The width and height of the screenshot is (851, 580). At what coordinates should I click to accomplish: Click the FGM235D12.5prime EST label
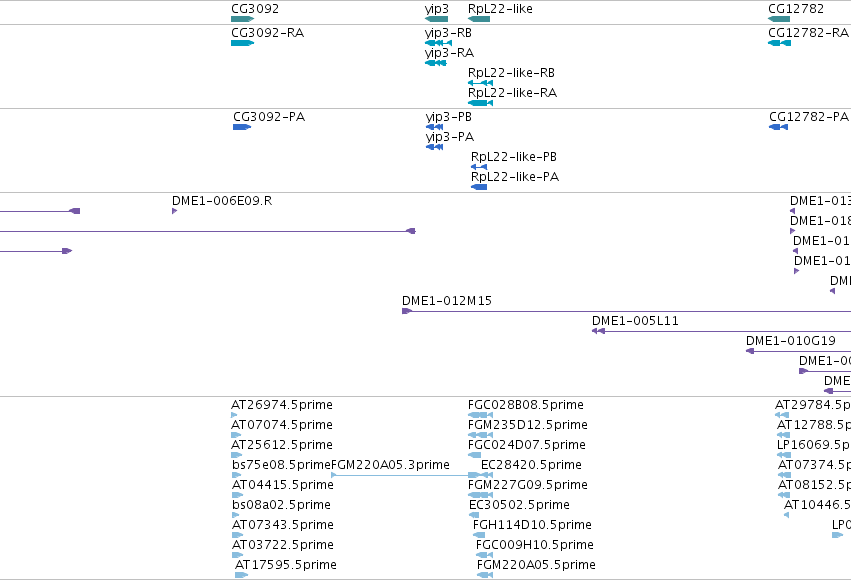(x=528, y=425)
